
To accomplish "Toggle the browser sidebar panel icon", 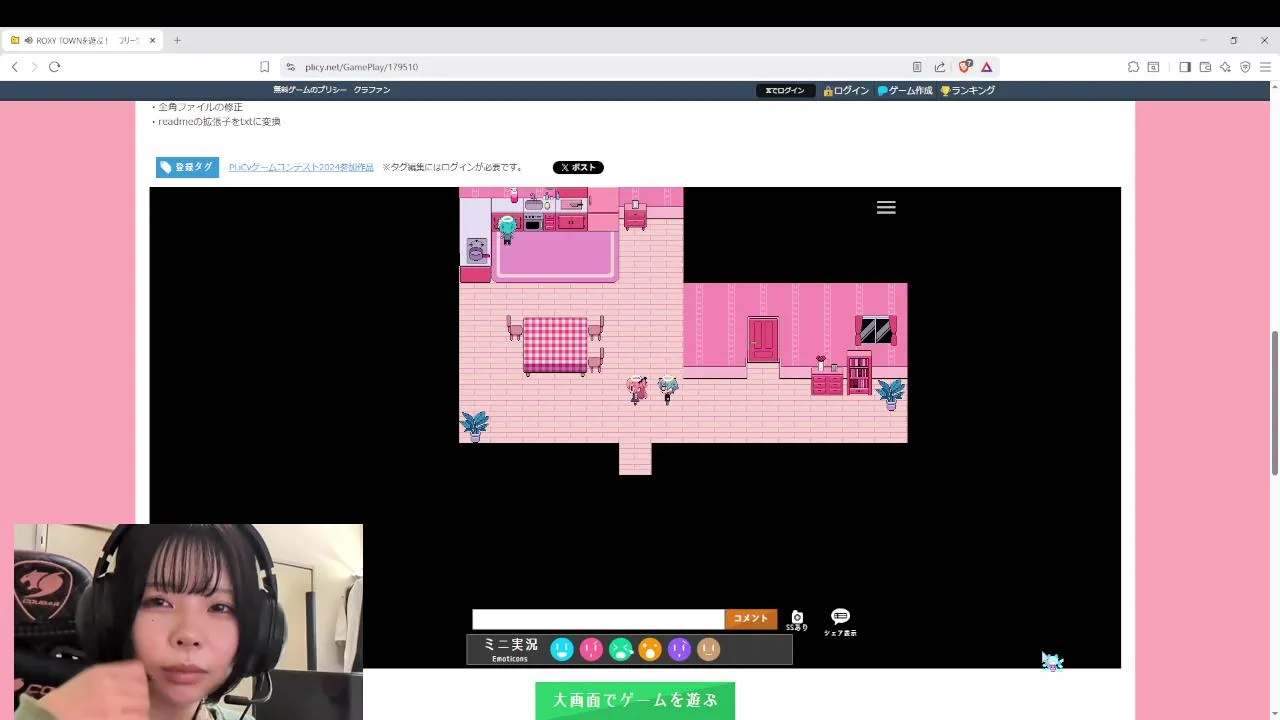I will click(1185, 67).
